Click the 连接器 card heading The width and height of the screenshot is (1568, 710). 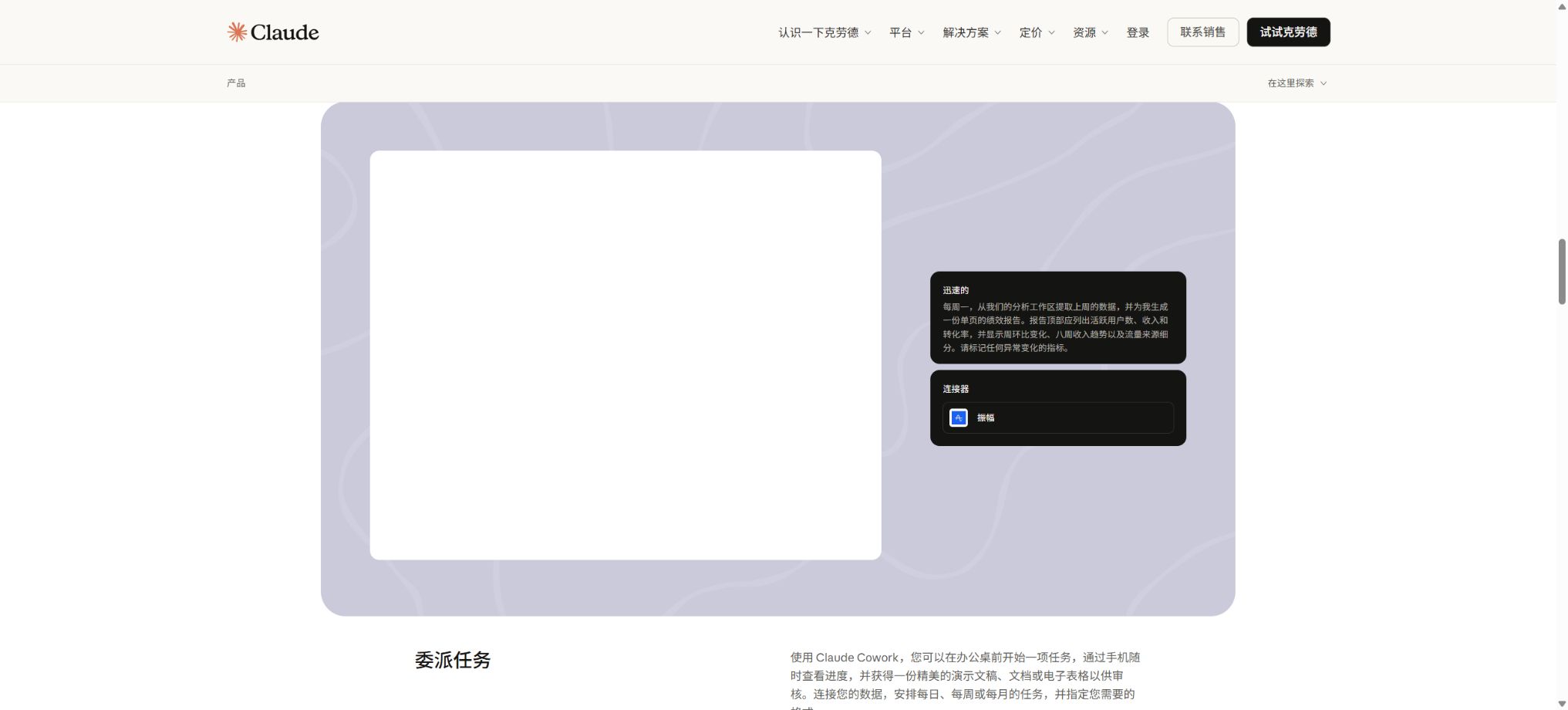click(956, 389)
